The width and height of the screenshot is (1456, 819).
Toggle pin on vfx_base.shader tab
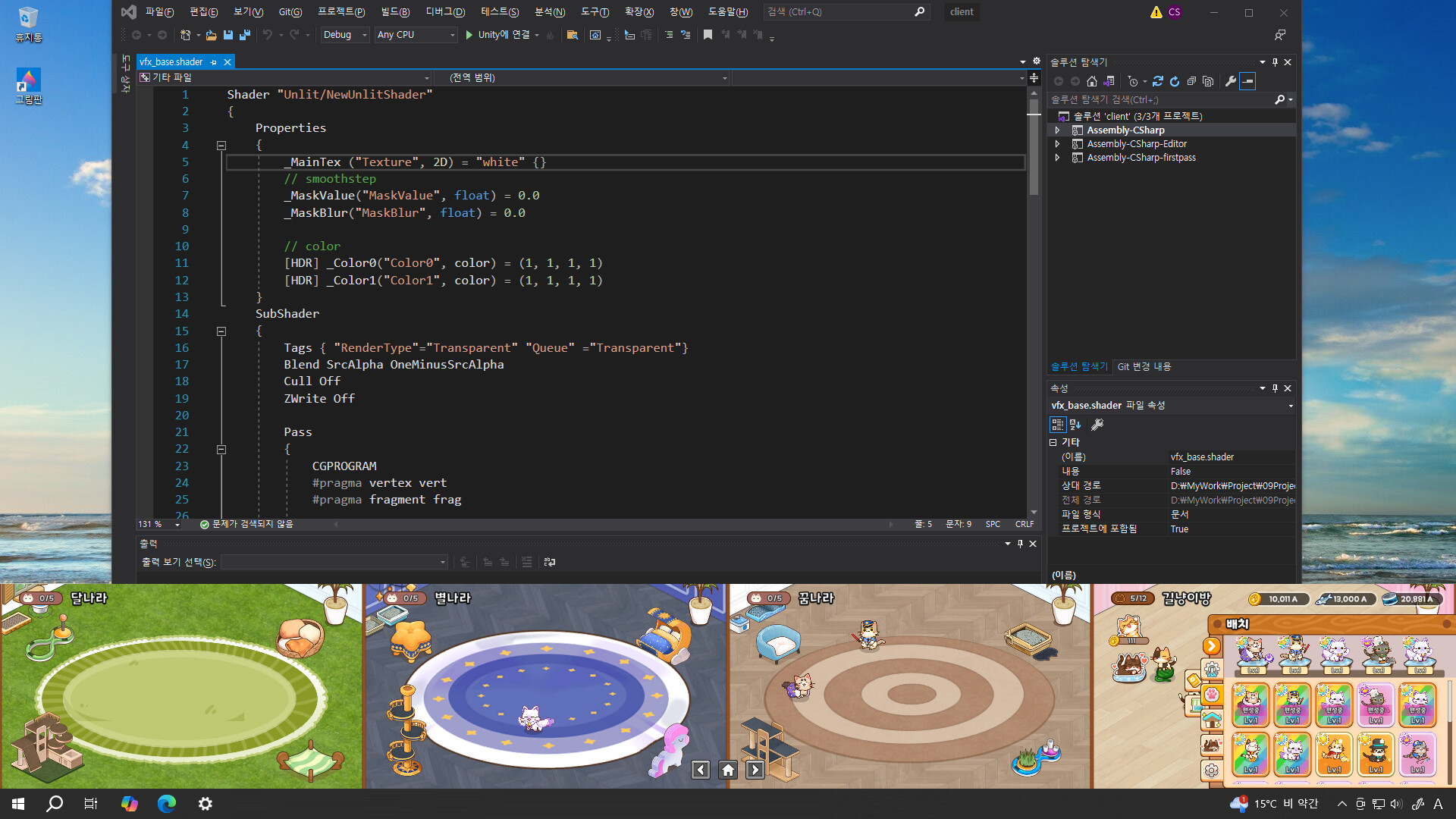coord(214,62)
